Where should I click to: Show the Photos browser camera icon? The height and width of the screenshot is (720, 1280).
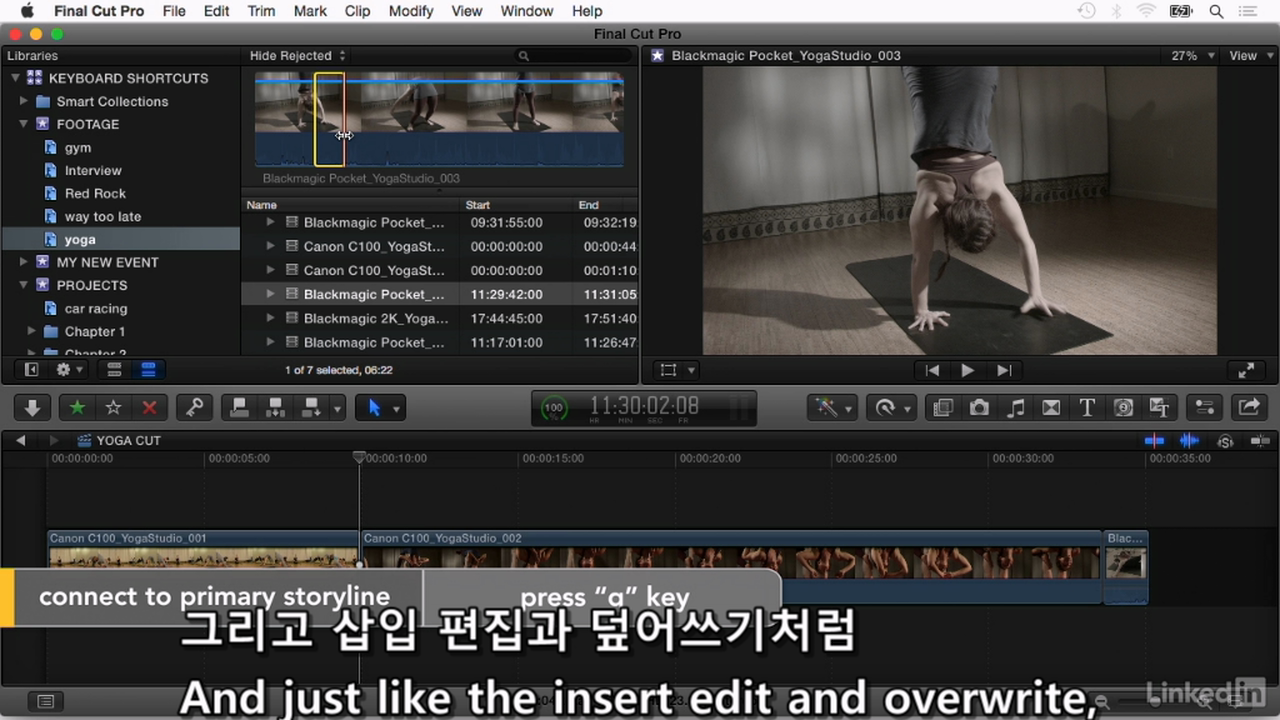(979, 407)
